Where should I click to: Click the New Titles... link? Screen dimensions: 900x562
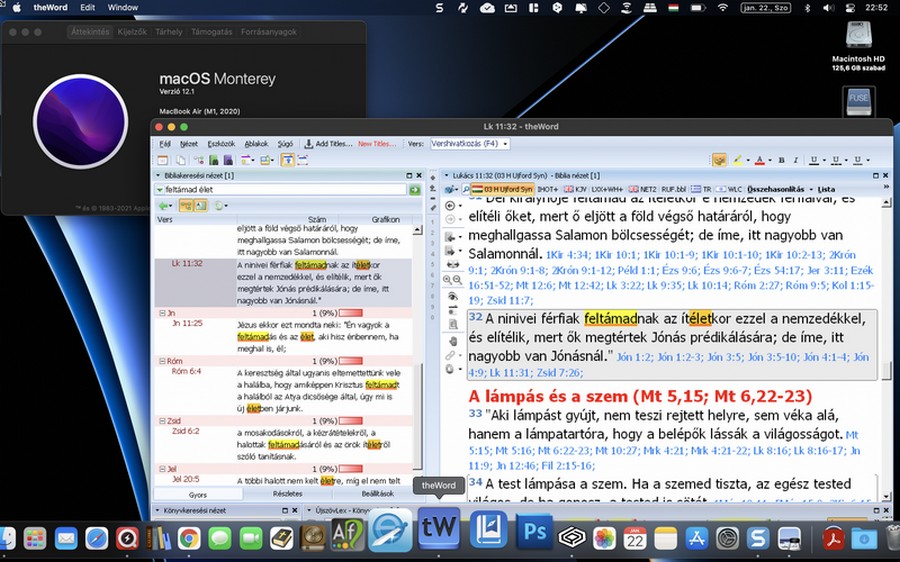coord(377,144)
